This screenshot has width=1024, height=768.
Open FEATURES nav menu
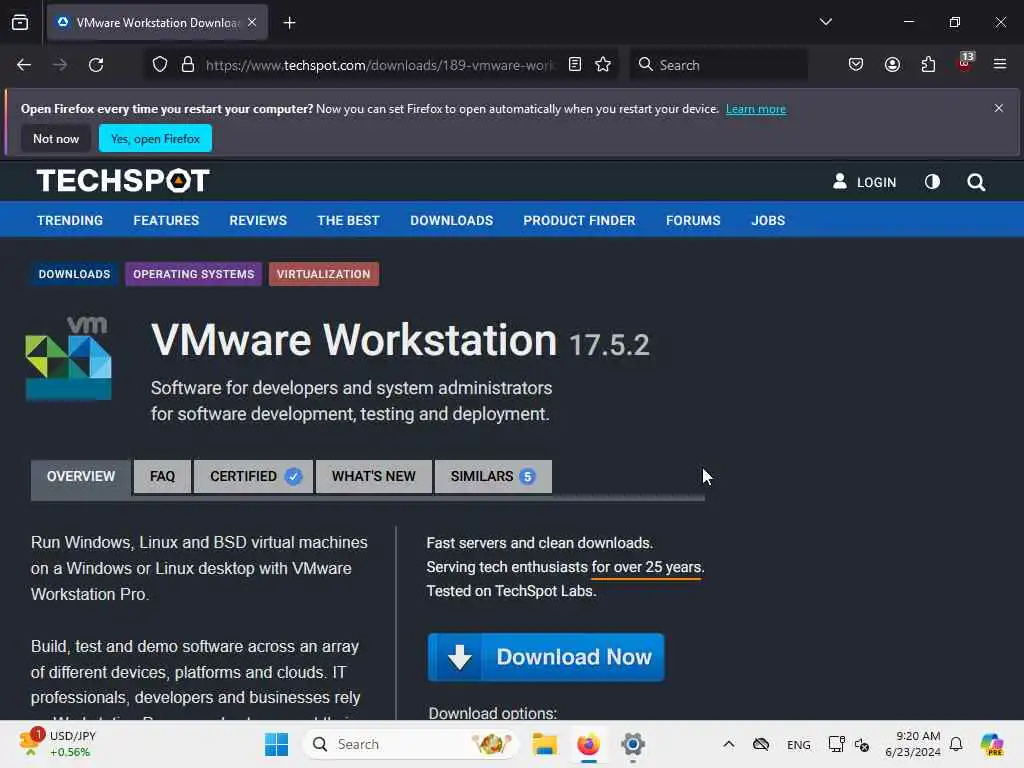[166, 221]
